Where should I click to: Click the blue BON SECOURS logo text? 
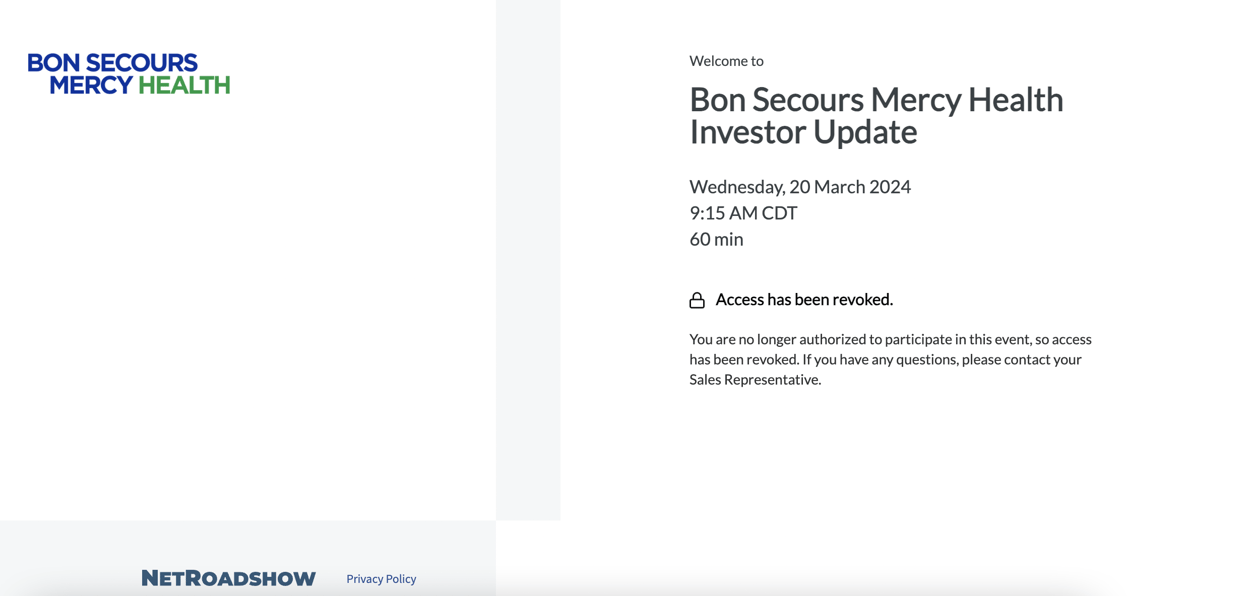(x=112, y=63)
